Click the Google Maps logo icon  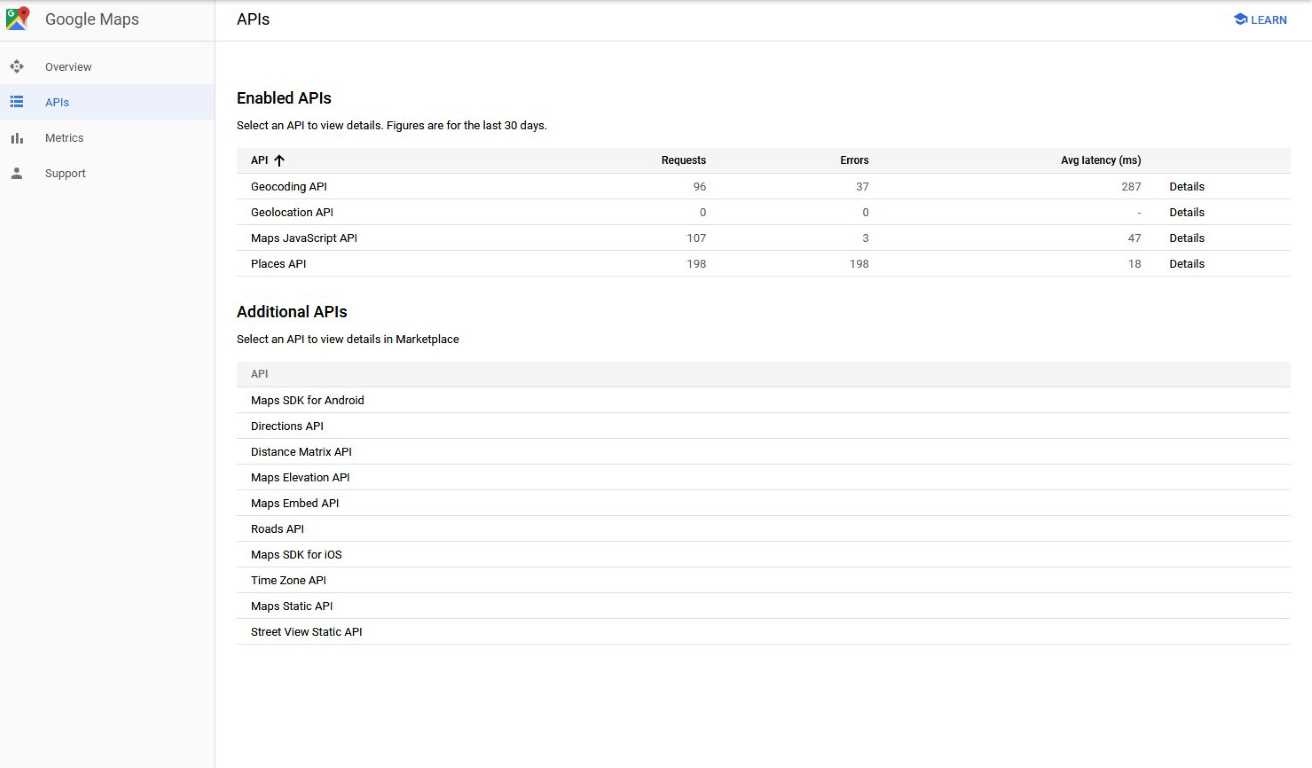(x=17, y=19)
